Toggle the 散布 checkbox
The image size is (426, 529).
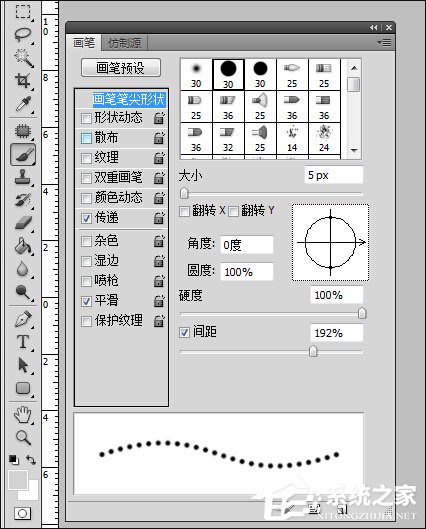point(86,138)
